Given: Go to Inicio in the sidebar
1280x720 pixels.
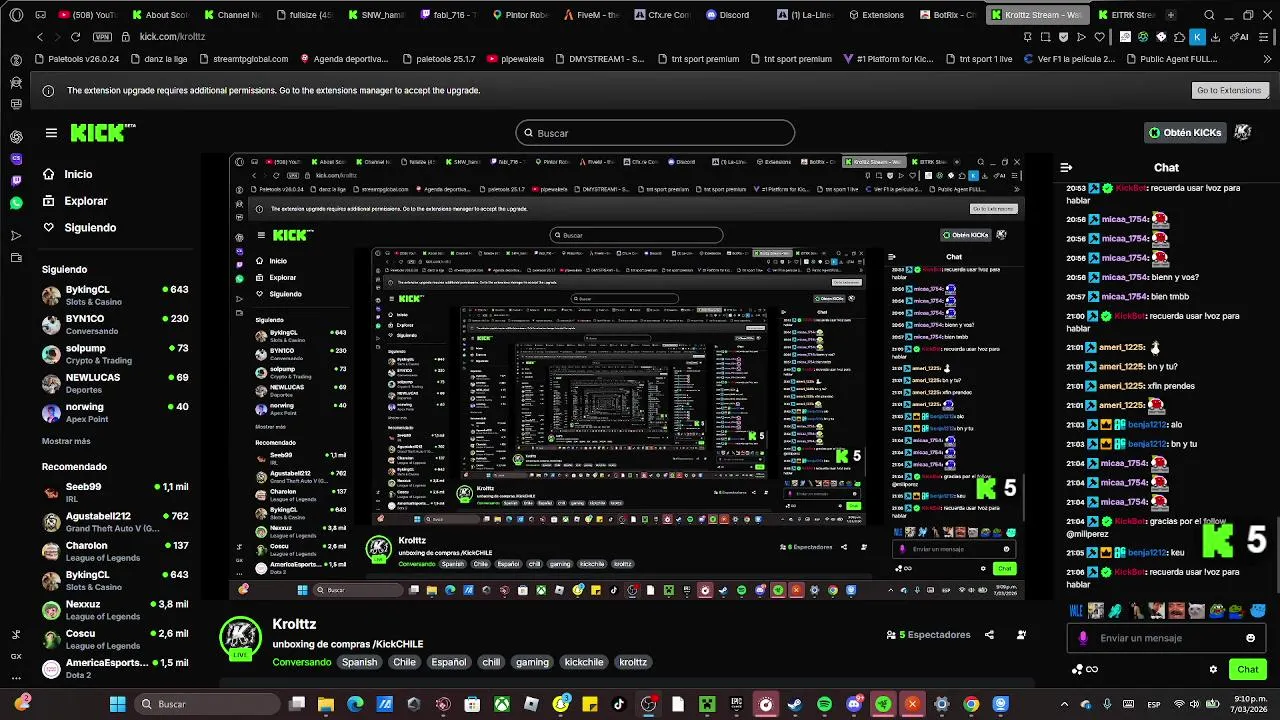Looking at the screenshot, I should click(x=66, y=174).
